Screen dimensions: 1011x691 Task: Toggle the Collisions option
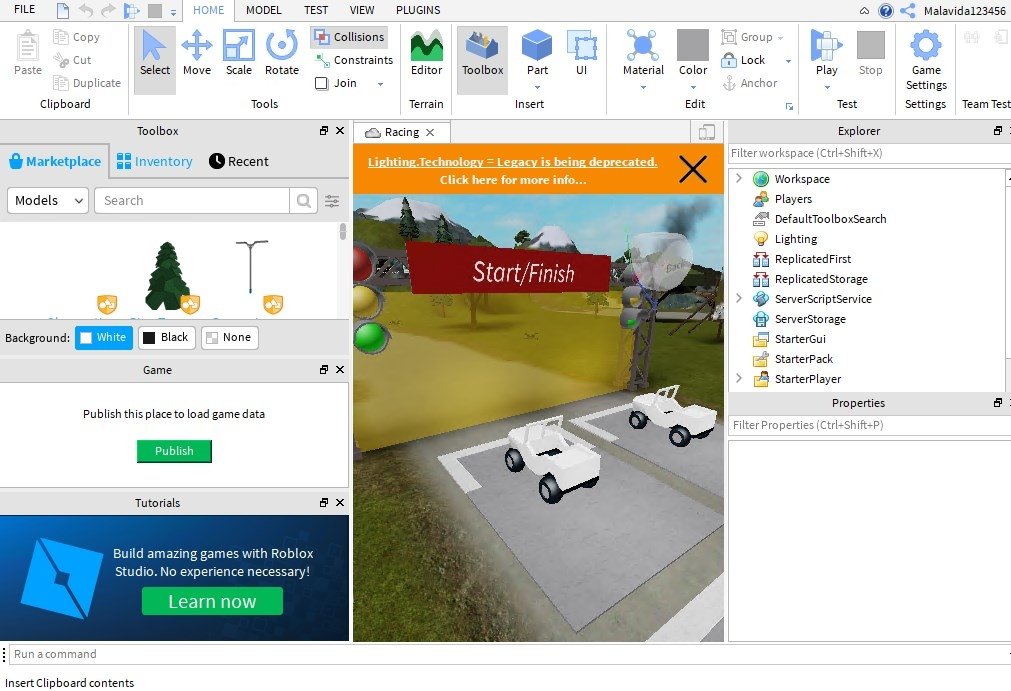point(349,37)
